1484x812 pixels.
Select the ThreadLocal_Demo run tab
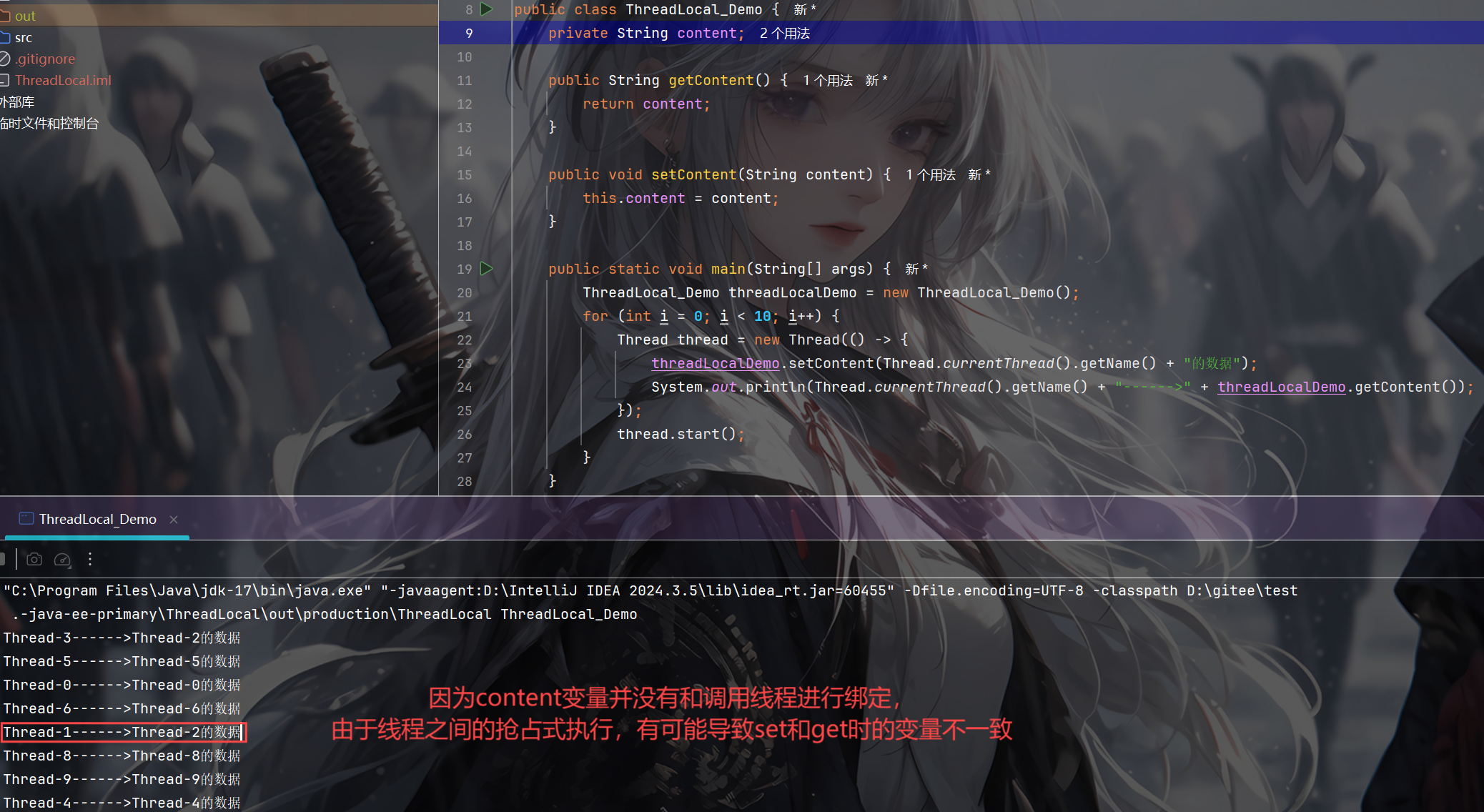[x=97, y=520]
